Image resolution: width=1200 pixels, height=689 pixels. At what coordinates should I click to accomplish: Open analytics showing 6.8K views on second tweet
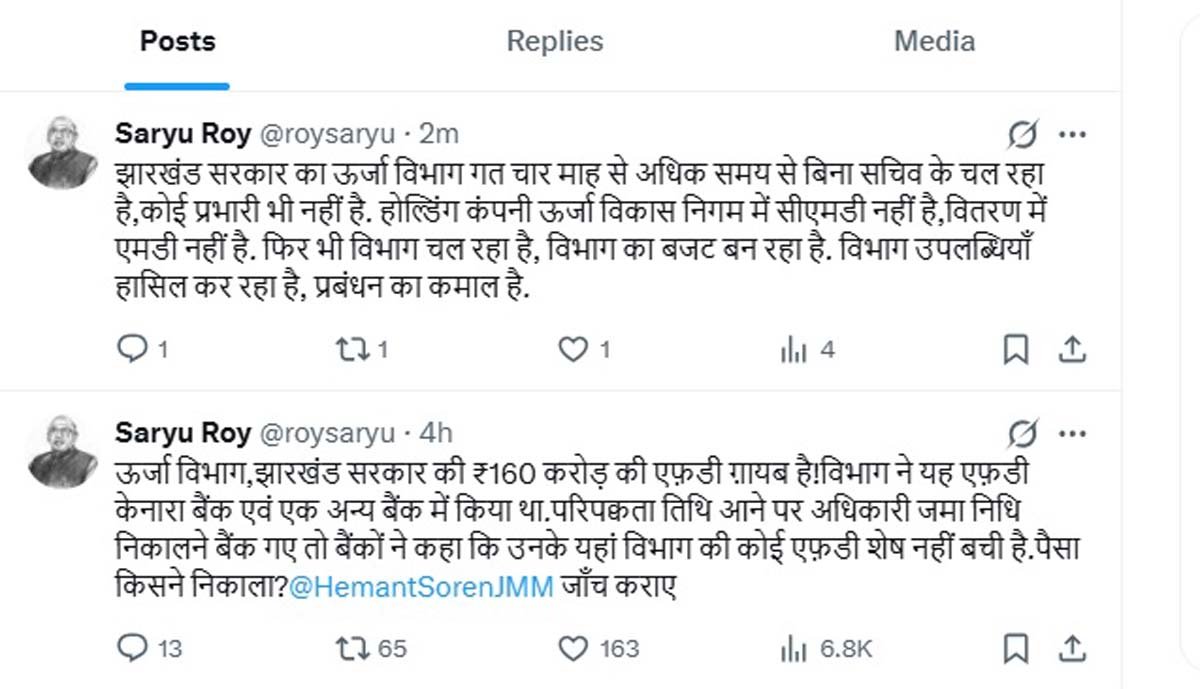793,648
